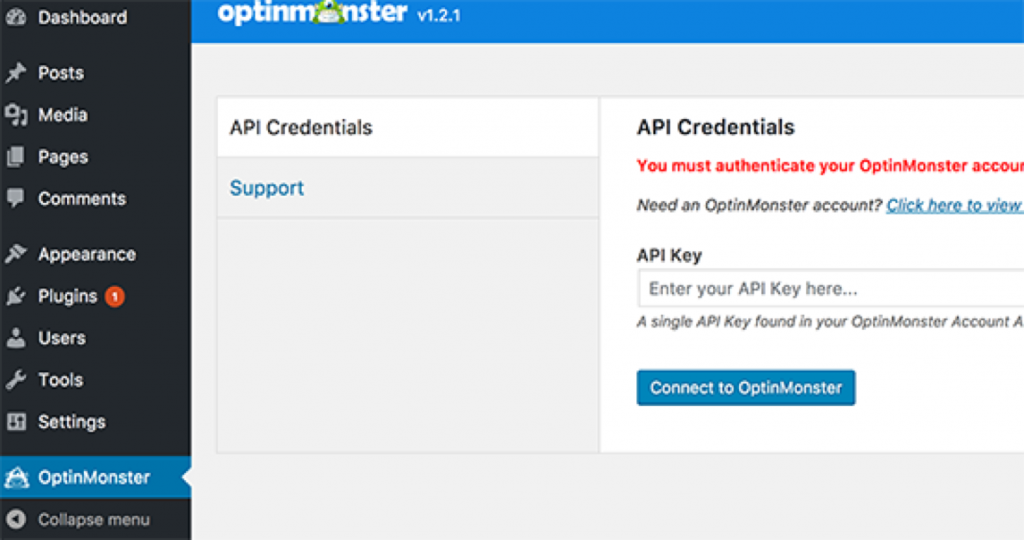This screenshot has height=540, width=1024.
Task: Click the OptinMonster monster icon in sidebar
Action: pyautogui.click(x=16, y=477)
